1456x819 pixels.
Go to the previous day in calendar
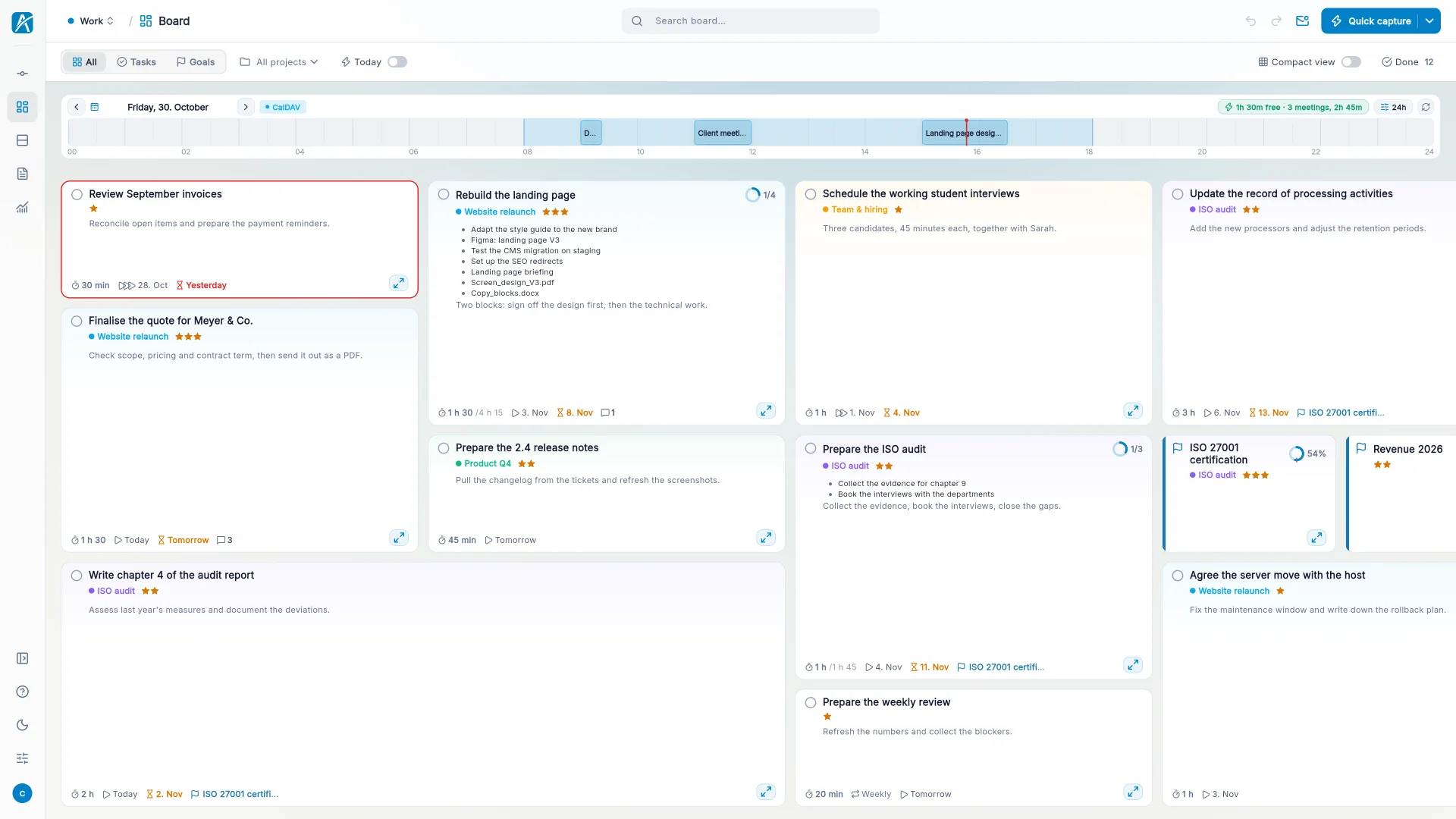77,107
